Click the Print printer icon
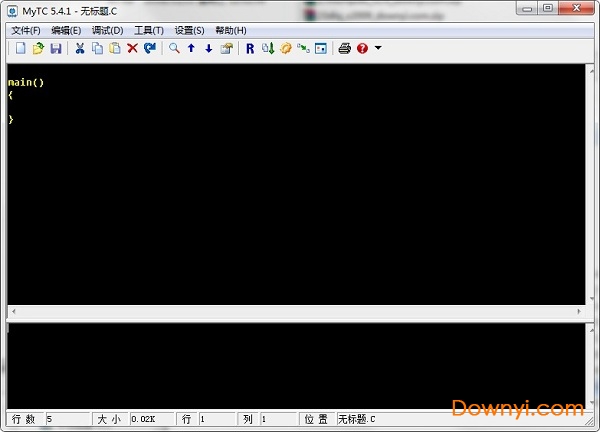Screen dimensions: 600x432 pos(344,48)
